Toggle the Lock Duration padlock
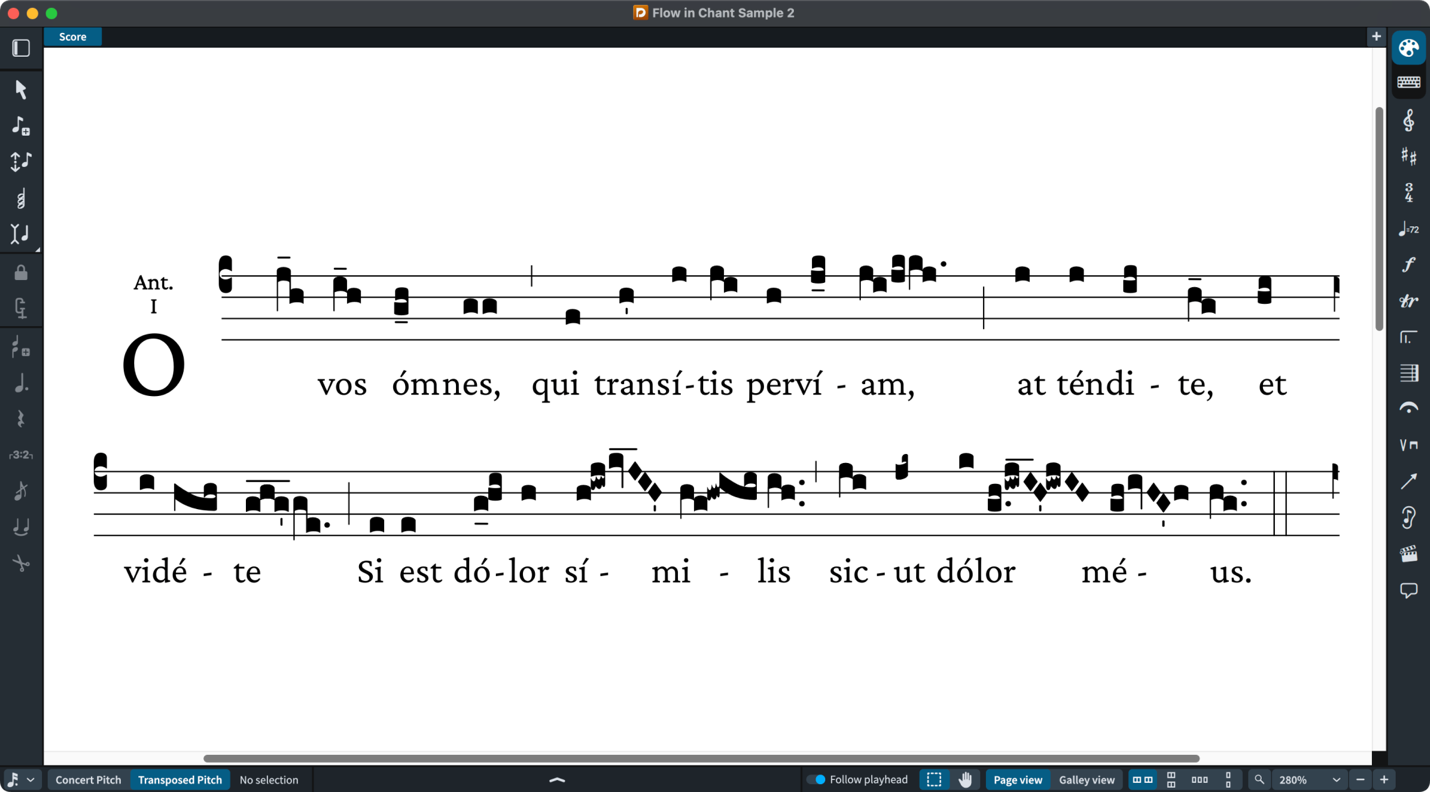1430x792 pixels. (x=21, y=272)
